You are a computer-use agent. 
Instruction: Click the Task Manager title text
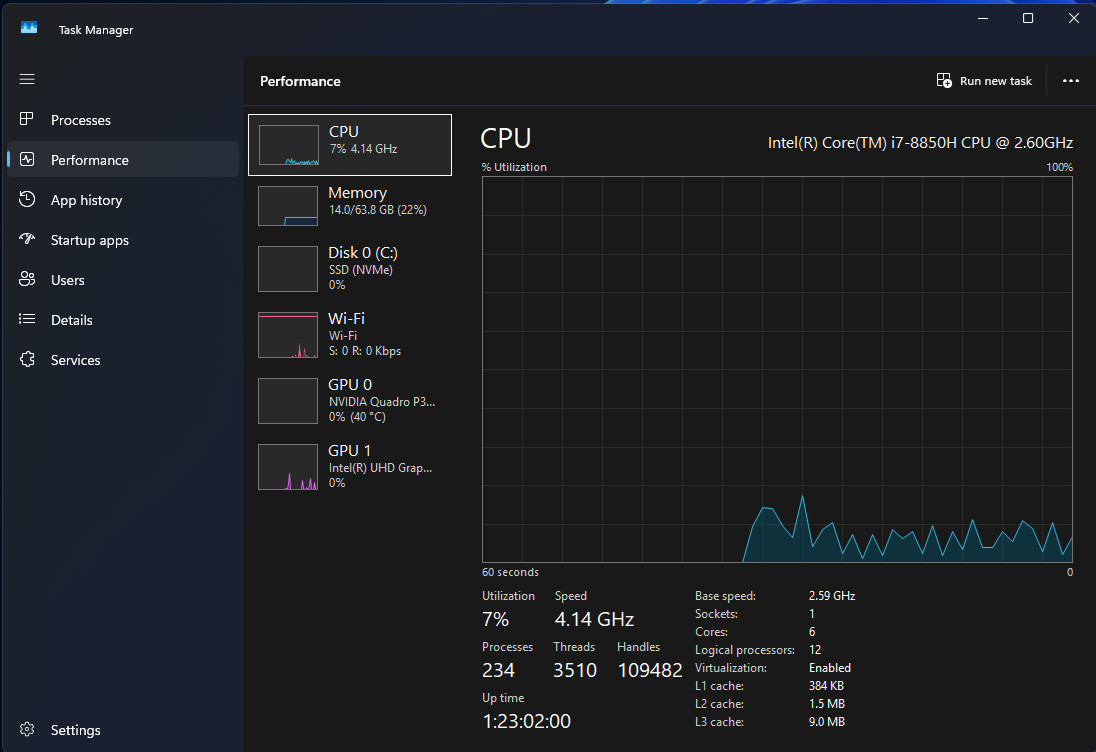[x=96, y=30]
